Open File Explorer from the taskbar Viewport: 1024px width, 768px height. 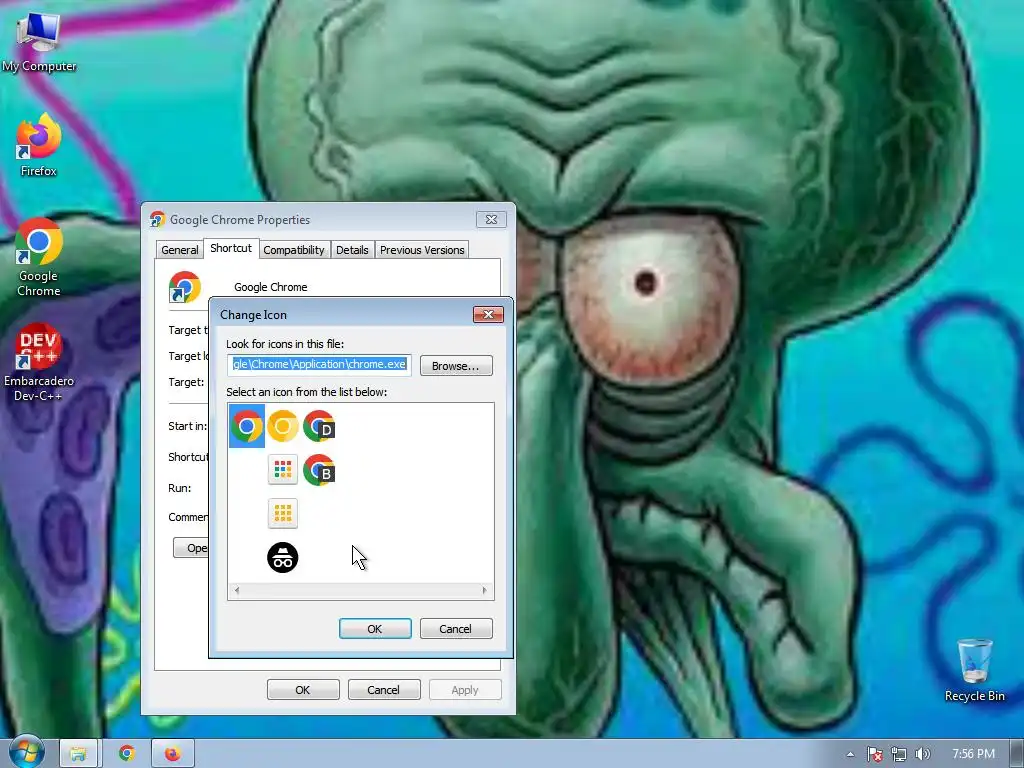78,754
